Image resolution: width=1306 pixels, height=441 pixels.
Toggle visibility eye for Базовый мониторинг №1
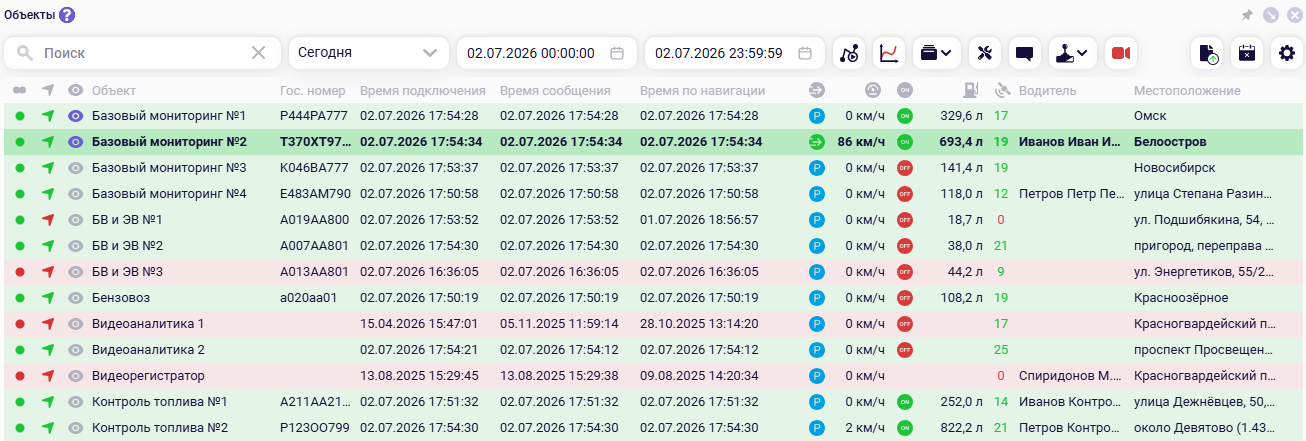[x=75, y=117]
